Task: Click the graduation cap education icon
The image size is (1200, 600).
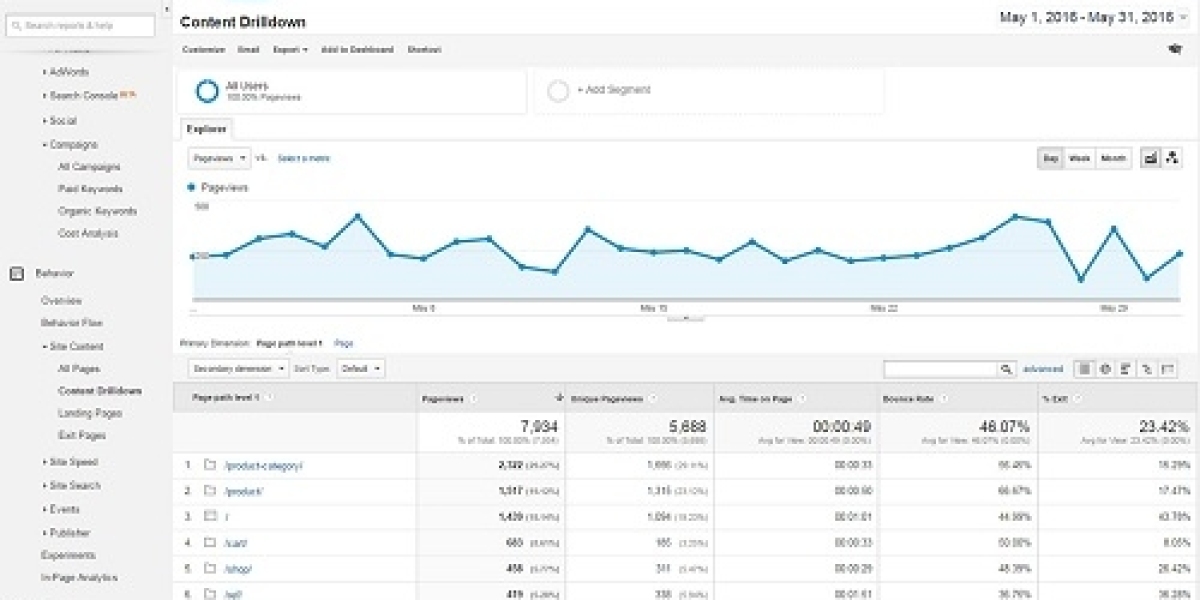Action: click(x=1173, y=49)
